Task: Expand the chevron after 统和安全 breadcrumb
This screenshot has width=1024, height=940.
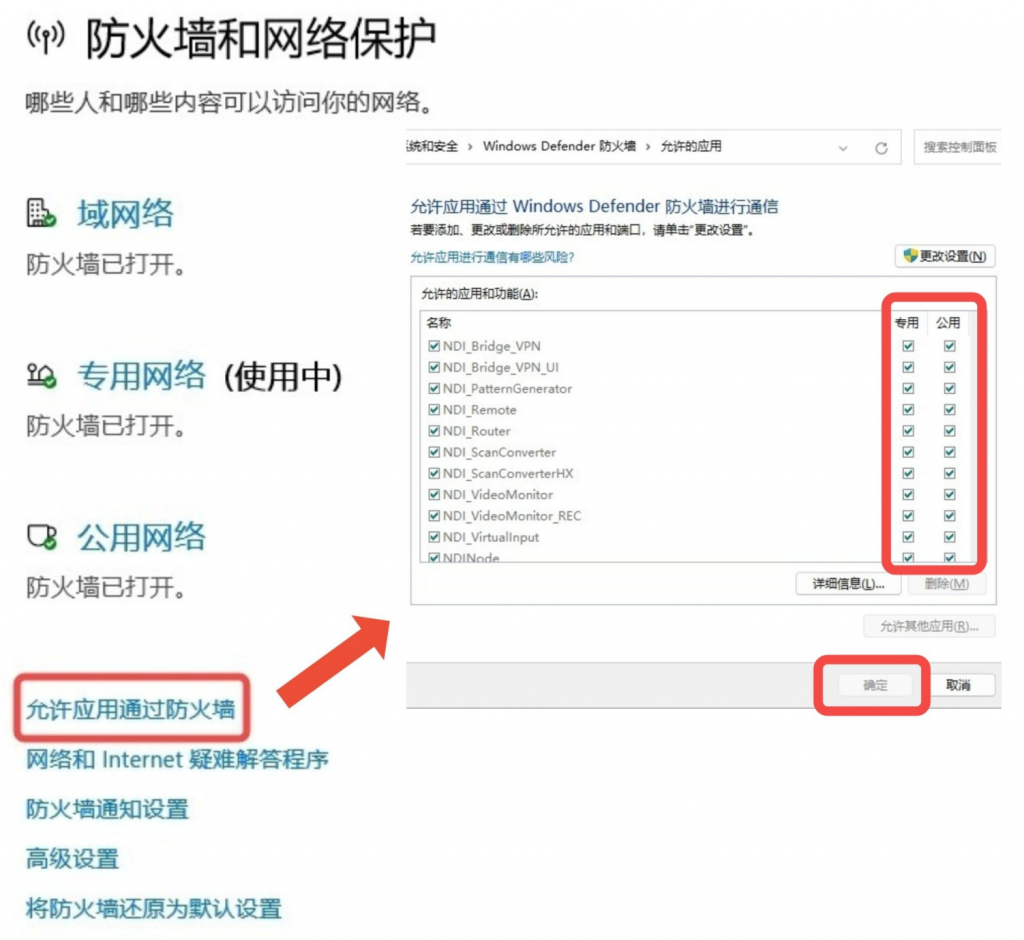Action: 470,147
